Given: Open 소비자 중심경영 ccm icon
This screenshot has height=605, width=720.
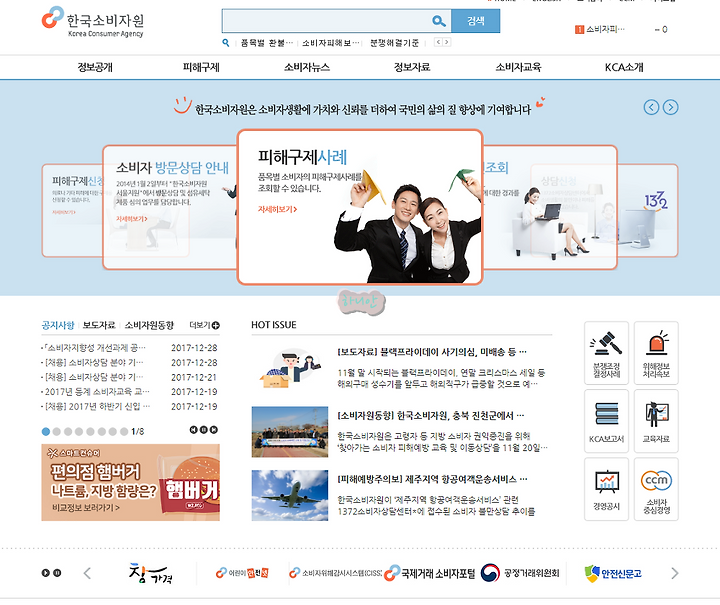Looking at the screenshot, I should 656,489.
